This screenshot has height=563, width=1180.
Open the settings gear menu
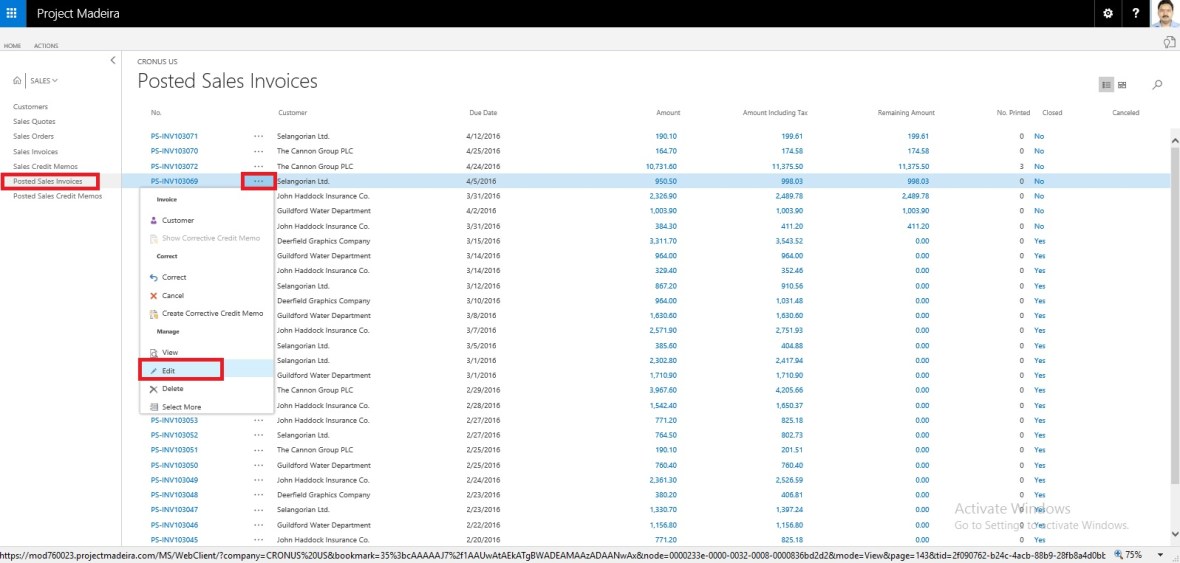pyautogui.click(x=1107, y=14)
